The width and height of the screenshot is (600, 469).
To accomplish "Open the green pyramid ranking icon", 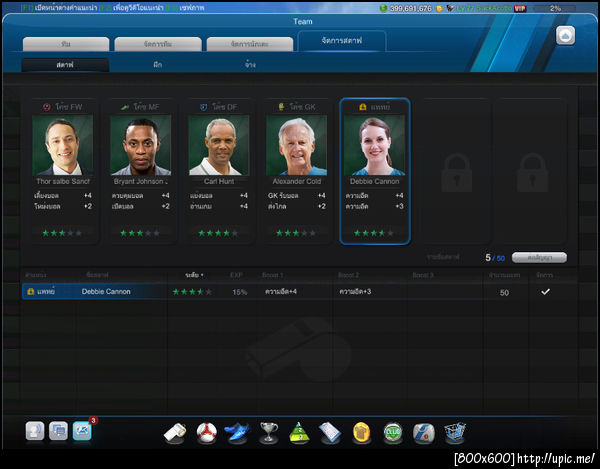I will pos(299,433).
